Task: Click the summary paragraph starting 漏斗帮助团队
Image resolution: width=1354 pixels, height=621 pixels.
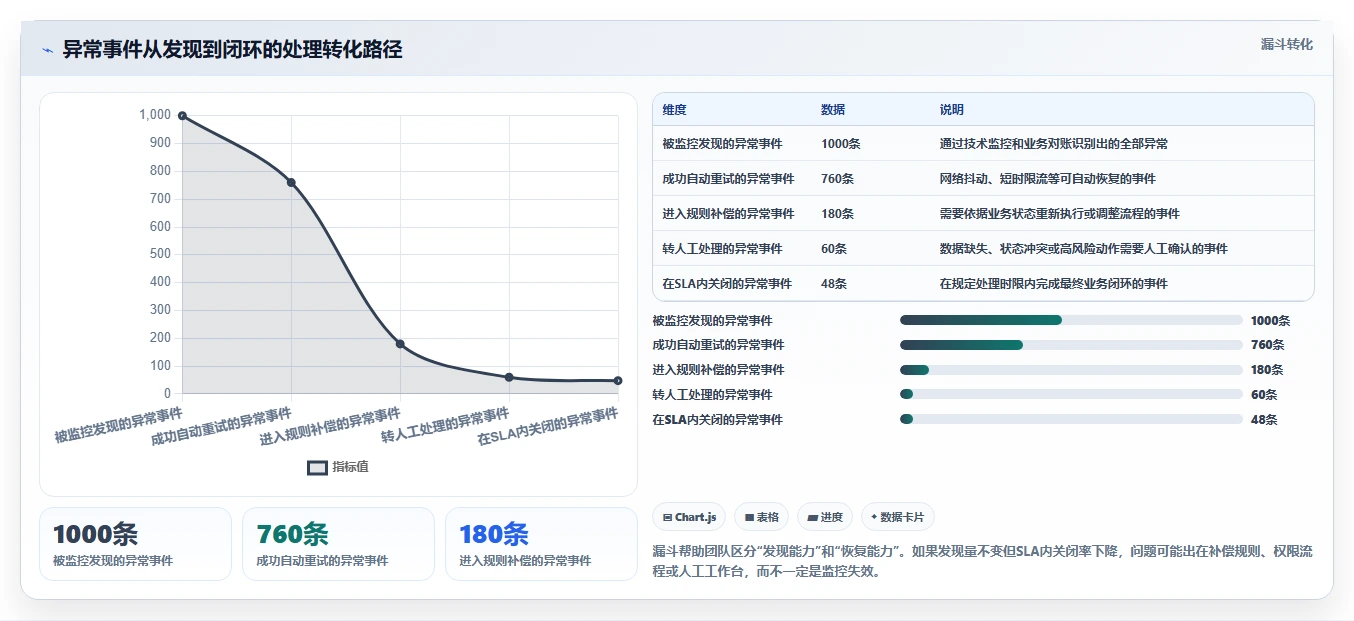Action: (x=982, y=562)
